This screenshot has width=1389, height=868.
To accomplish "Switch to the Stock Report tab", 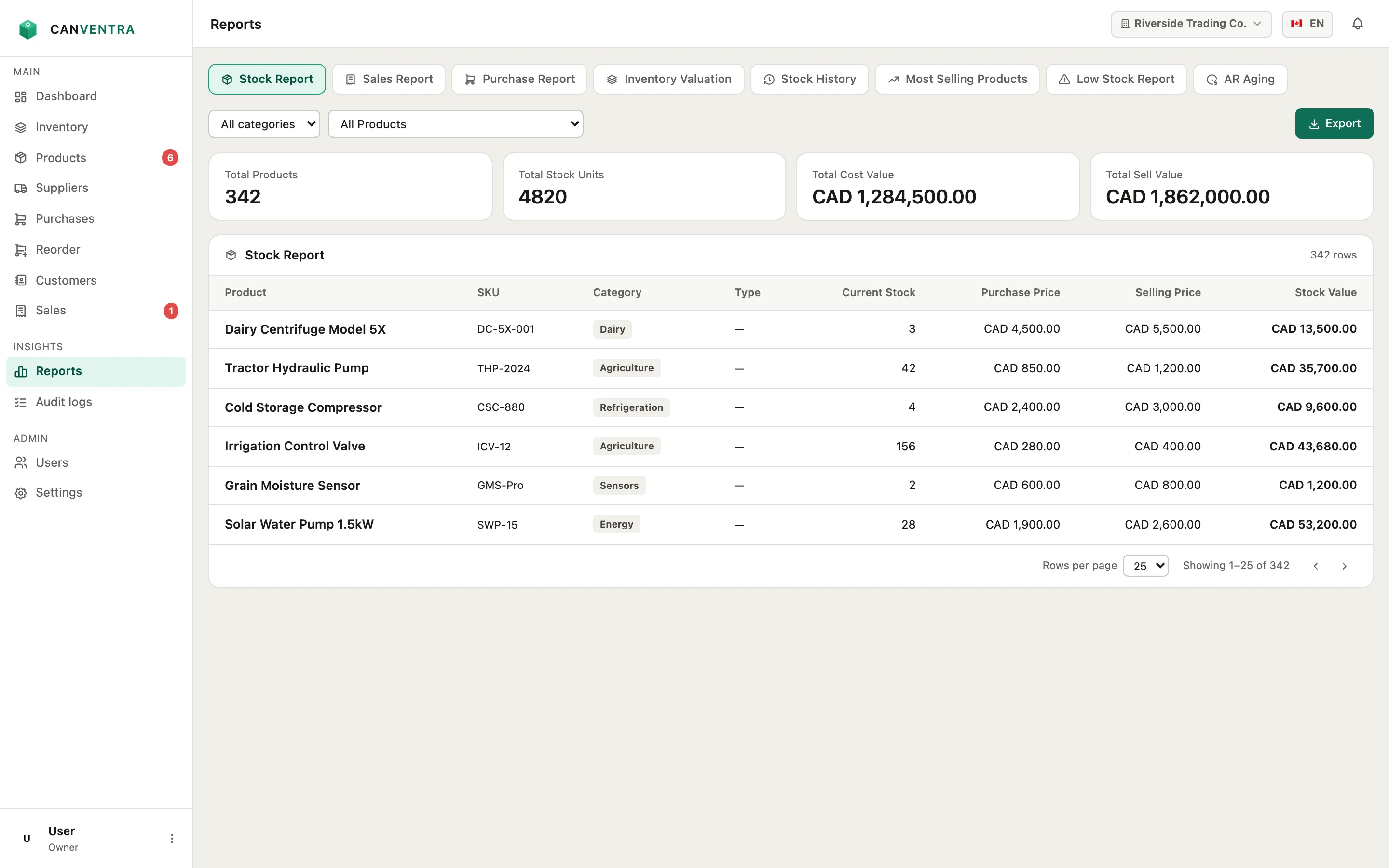I will pyautogui.click(x=267, y=79).
